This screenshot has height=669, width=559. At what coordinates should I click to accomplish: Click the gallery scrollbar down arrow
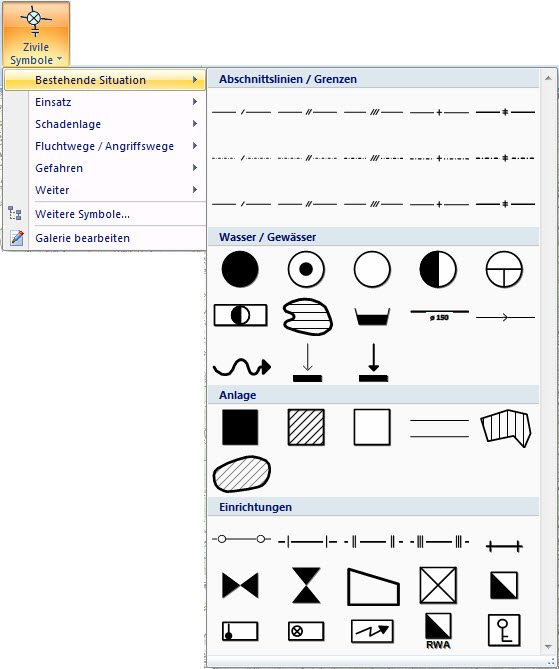[548, 647]
